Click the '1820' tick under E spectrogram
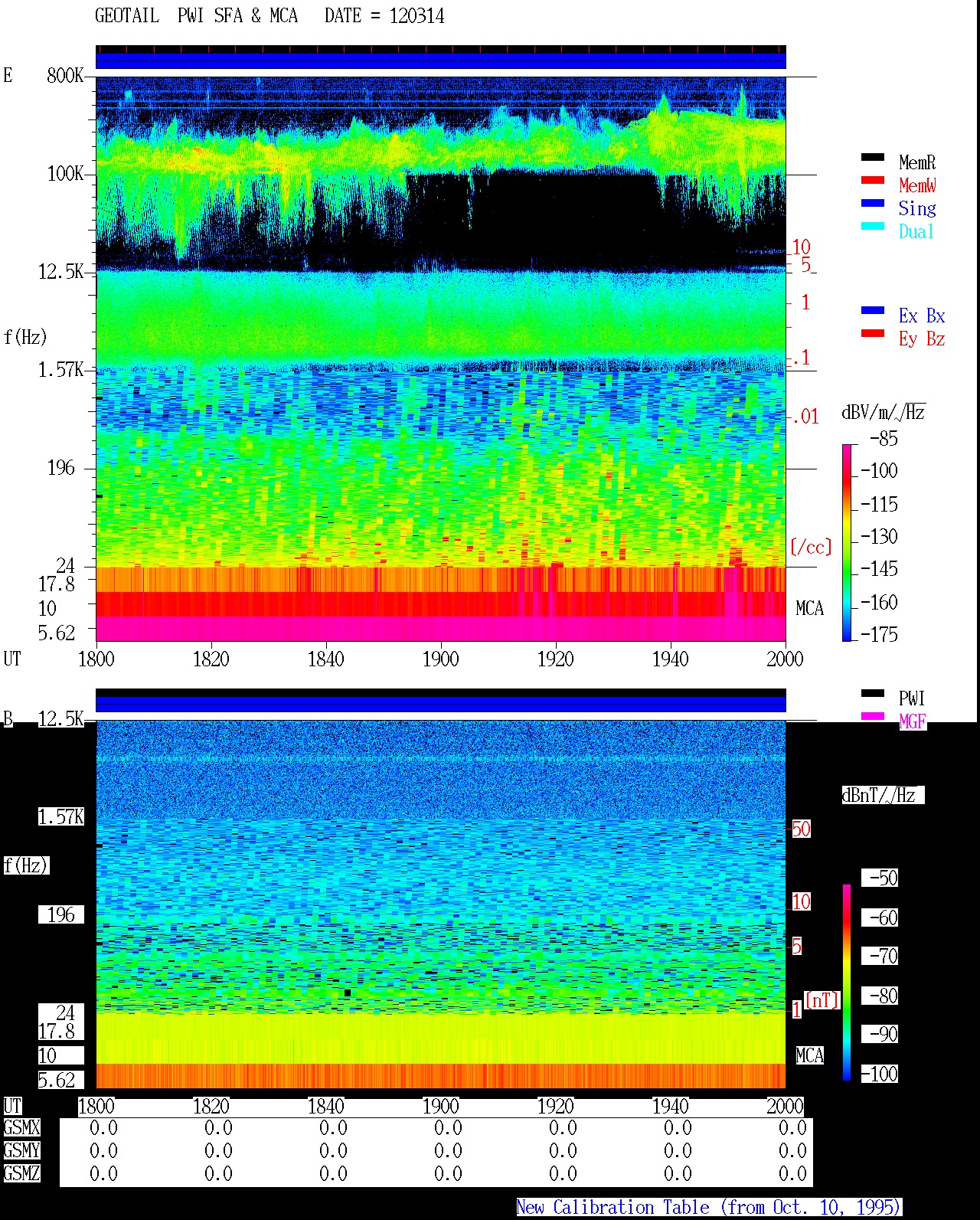Image resolution: width=980 pixels, height=1220 pixels. coord(211,659)
